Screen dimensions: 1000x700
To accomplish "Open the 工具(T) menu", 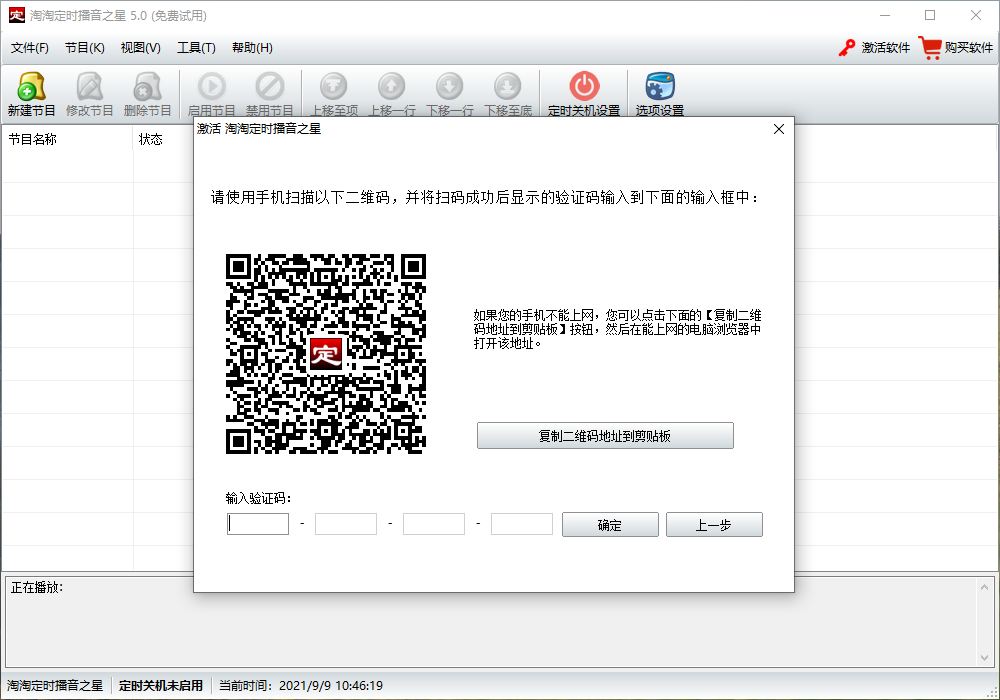I will coord(196,48).
